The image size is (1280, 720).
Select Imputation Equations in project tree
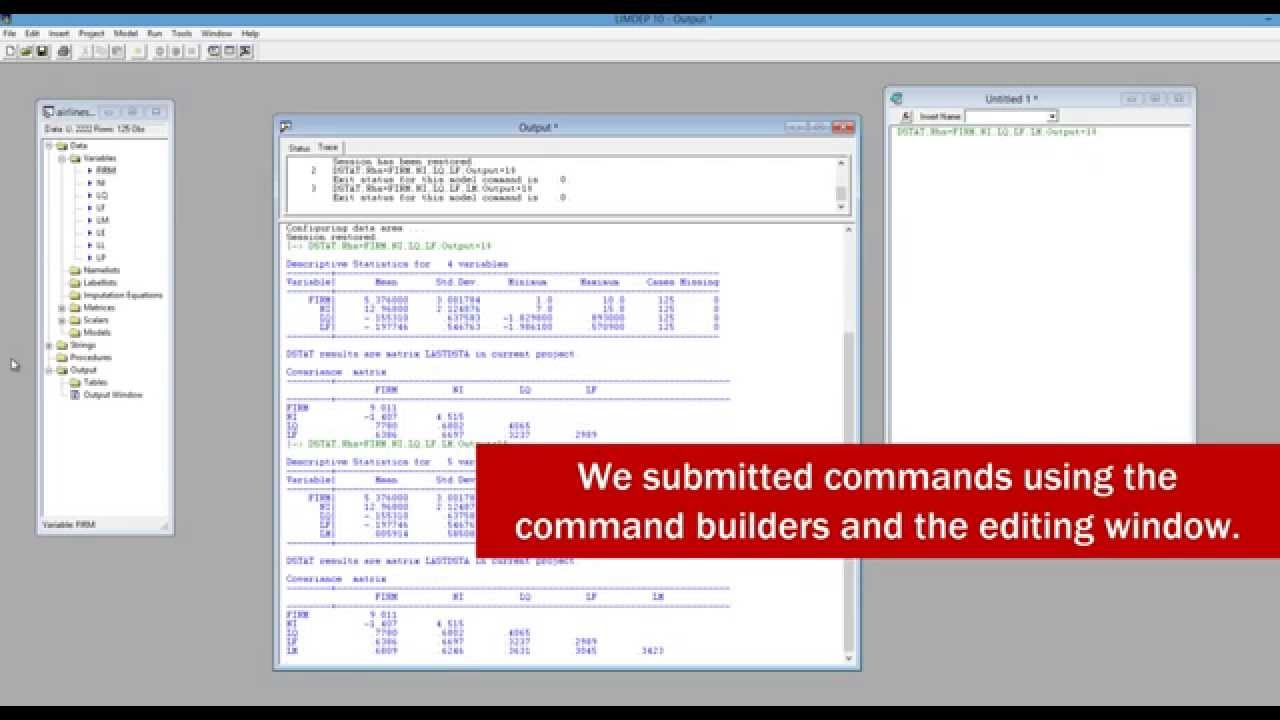(x=123, y=295)
